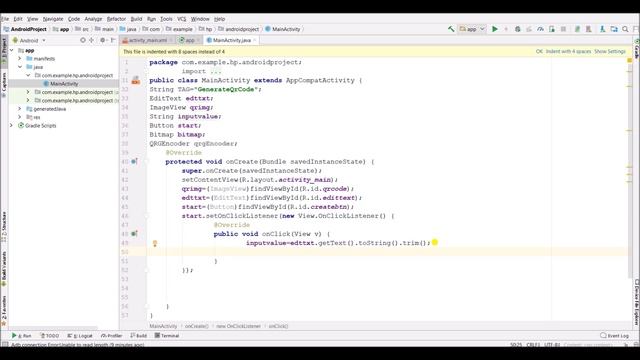Open the VCS menu
The width and height of the screenshot is (640, 360).
click(182, 19)
